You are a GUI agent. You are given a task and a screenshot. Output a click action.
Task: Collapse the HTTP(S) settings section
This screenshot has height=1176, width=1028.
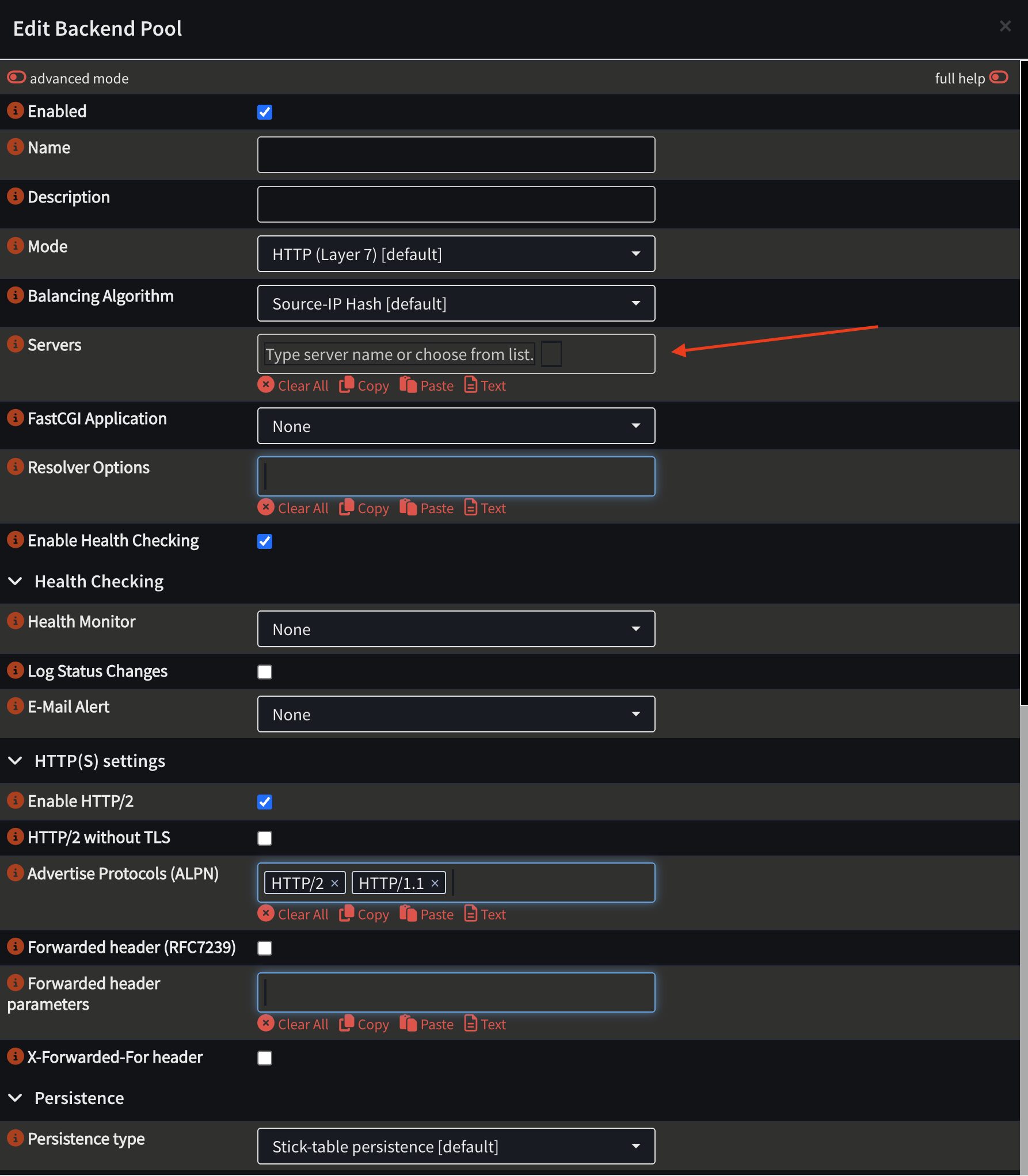click(16, 761)
